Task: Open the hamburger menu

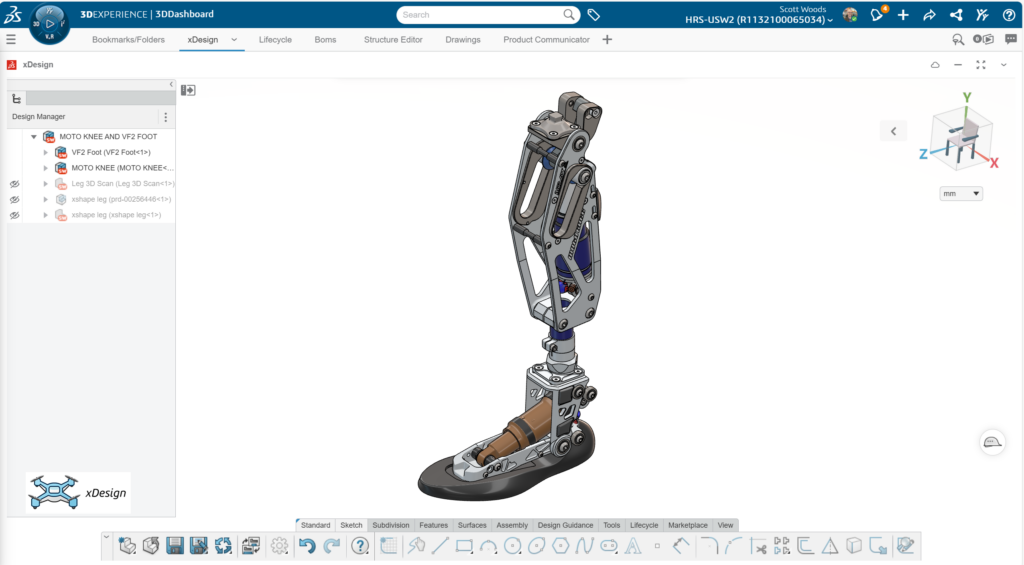Action: [x=11, y=39]
